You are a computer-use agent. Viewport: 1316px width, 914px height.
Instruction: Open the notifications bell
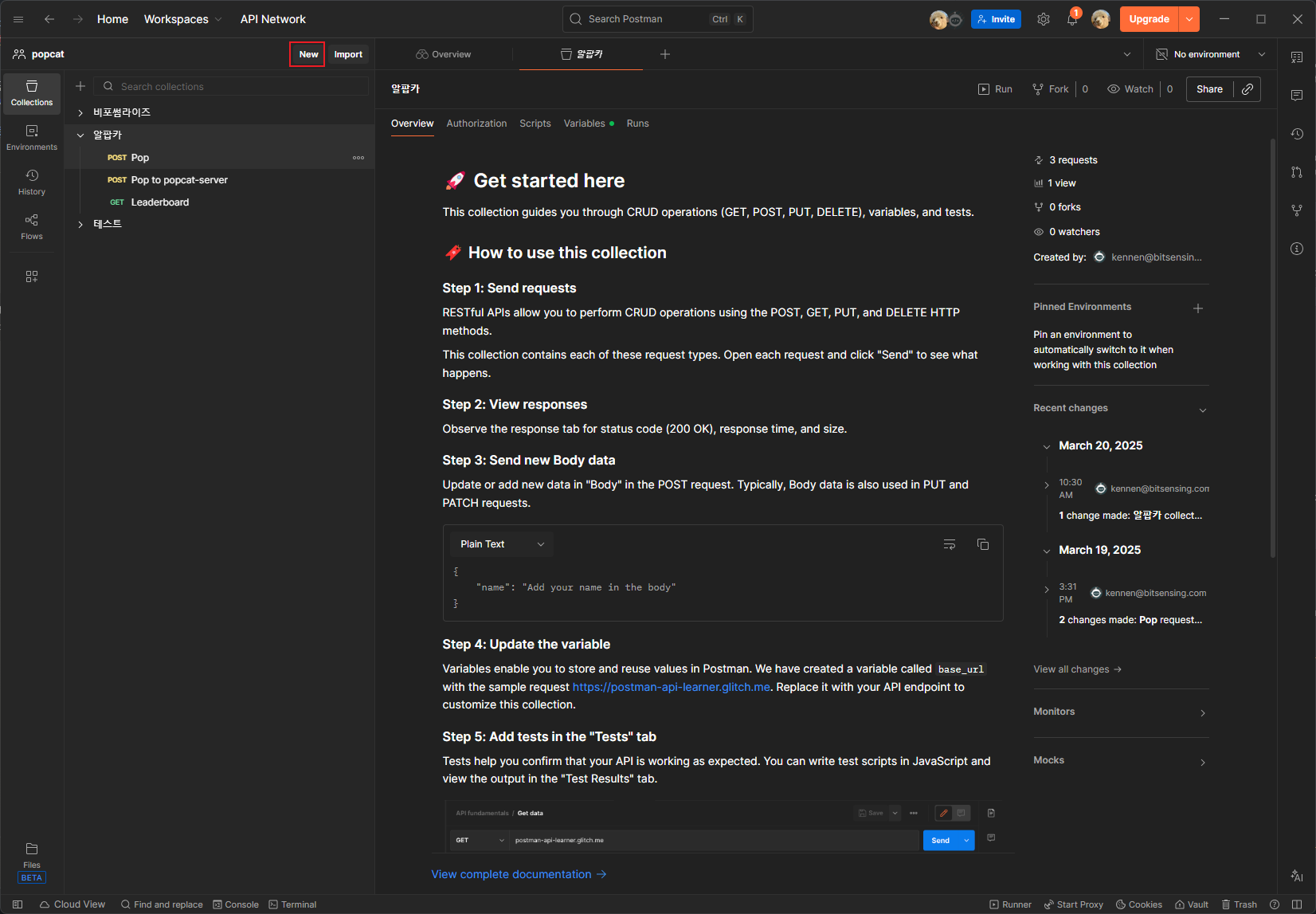pos(1072,19)
